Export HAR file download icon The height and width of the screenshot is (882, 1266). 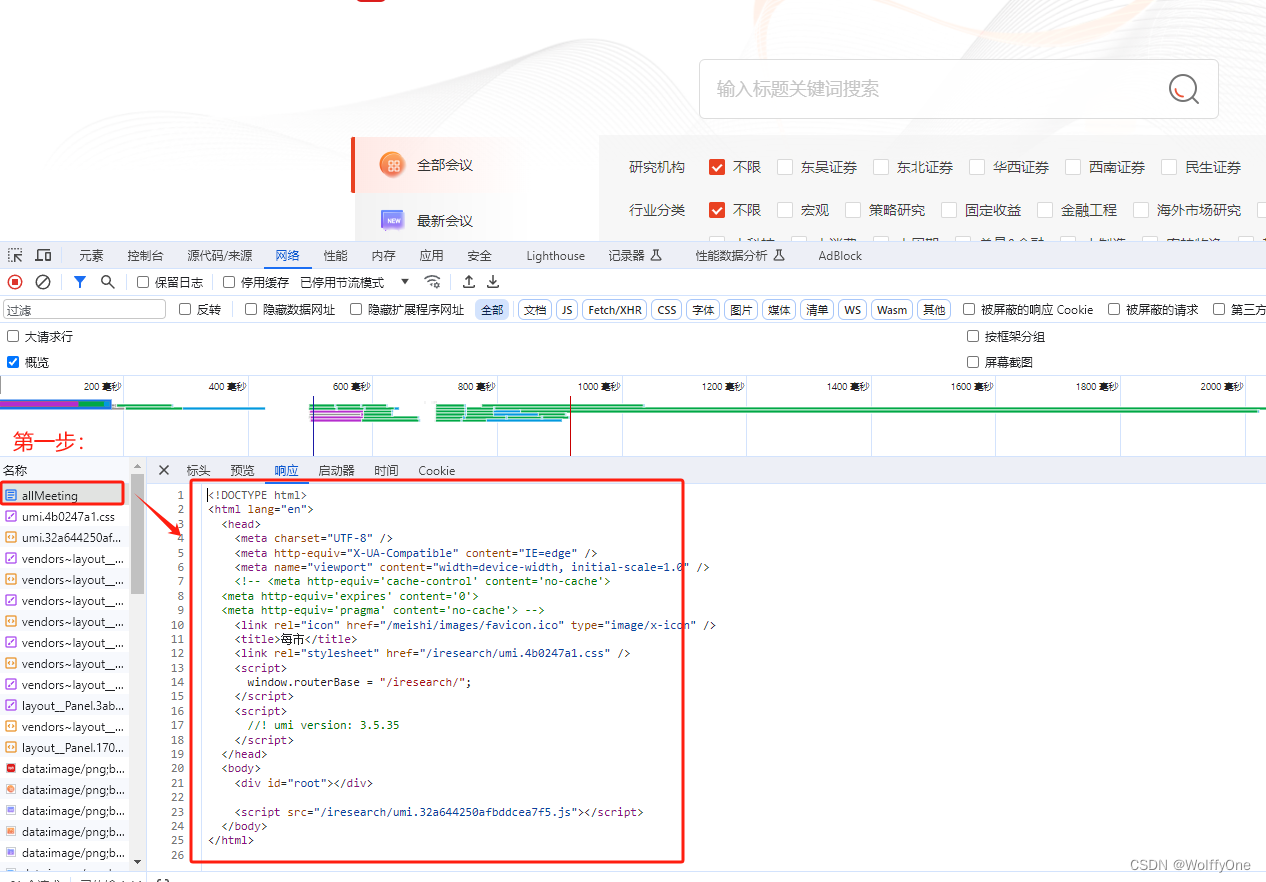493,282
